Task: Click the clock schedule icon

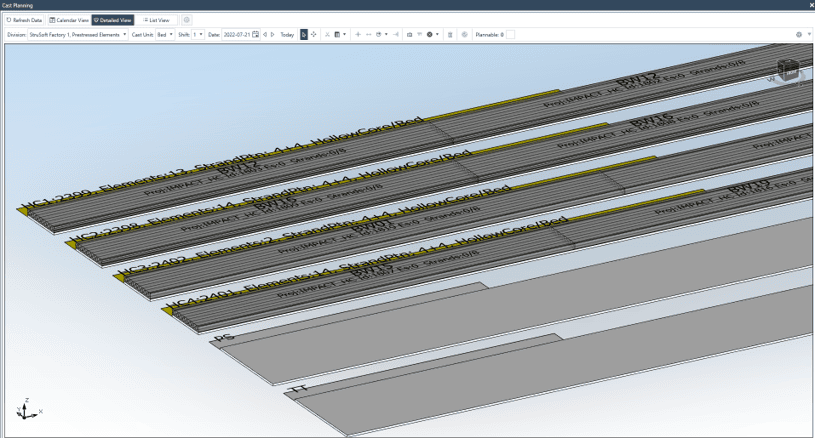Action: [379, 35]
